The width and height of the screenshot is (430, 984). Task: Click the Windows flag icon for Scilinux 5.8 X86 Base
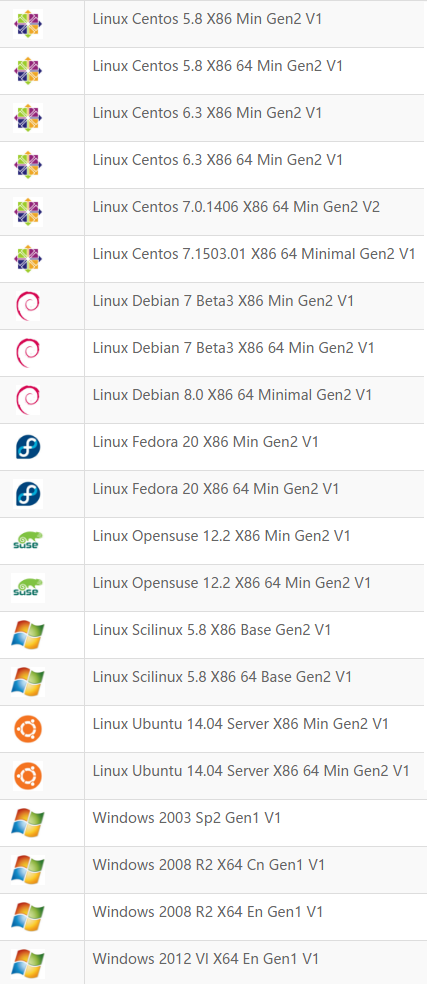coord(28,634)
